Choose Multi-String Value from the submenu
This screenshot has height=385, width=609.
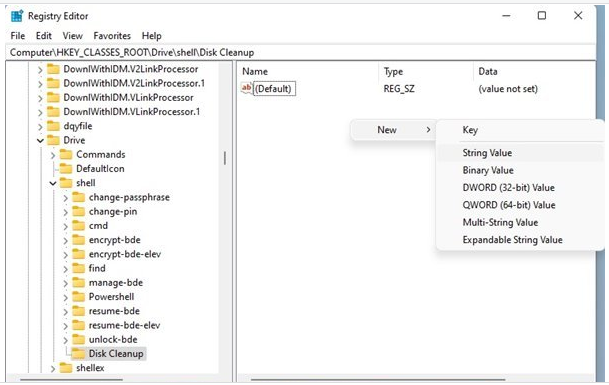(x=520, y=223)
